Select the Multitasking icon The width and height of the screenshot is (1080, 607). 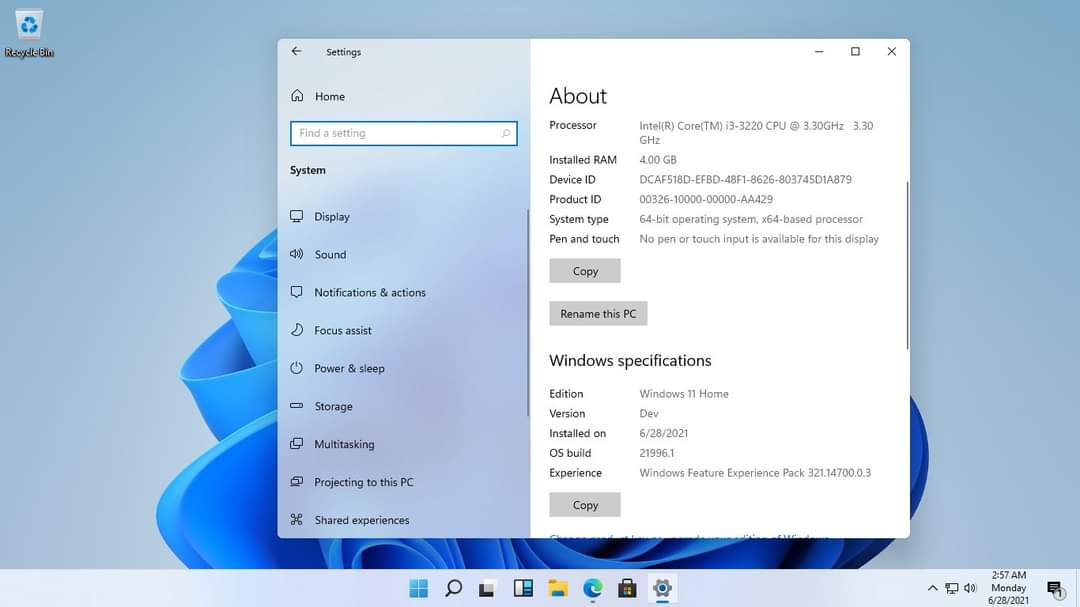coord(296,444)
